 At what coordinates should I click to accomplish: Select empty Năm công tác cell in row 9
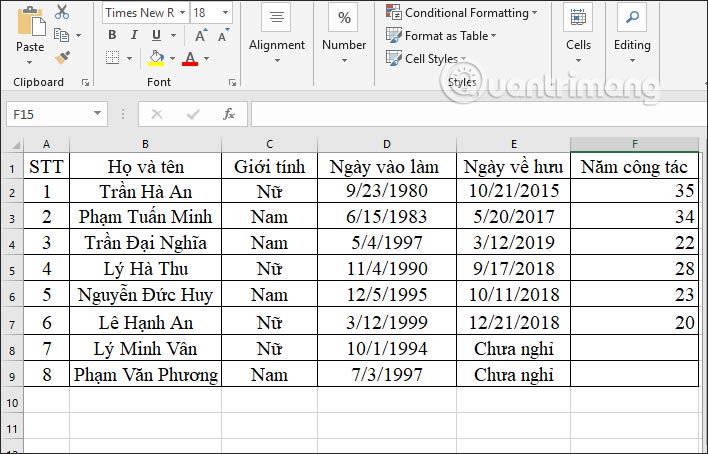[634, 374]
